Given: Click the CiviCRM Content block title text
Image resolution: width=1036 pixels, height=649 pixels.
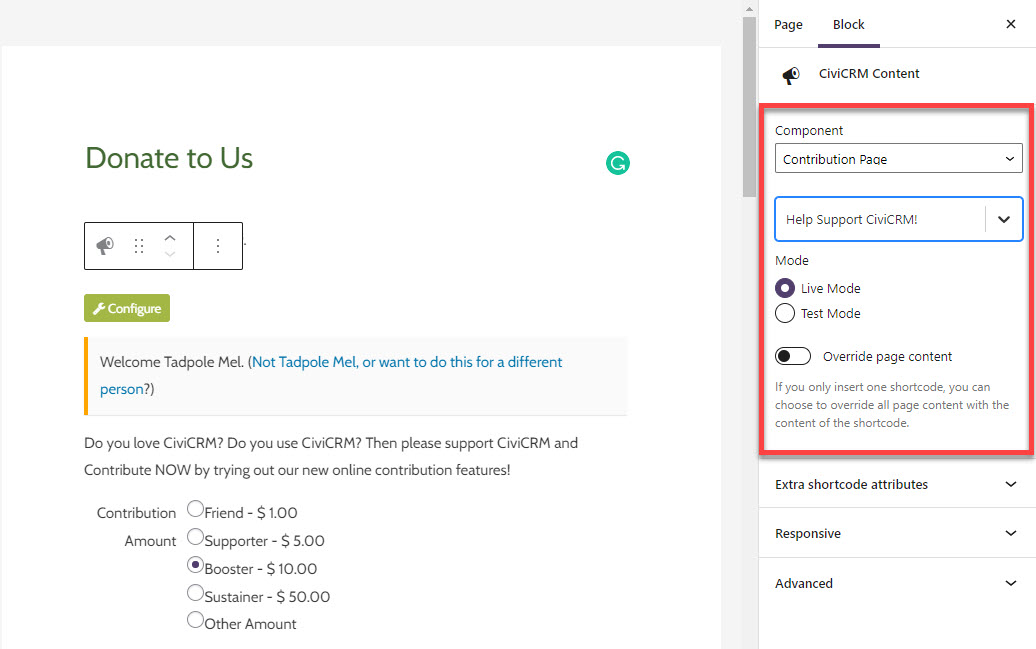Looking at the screenshot, I should coord(869,73).
